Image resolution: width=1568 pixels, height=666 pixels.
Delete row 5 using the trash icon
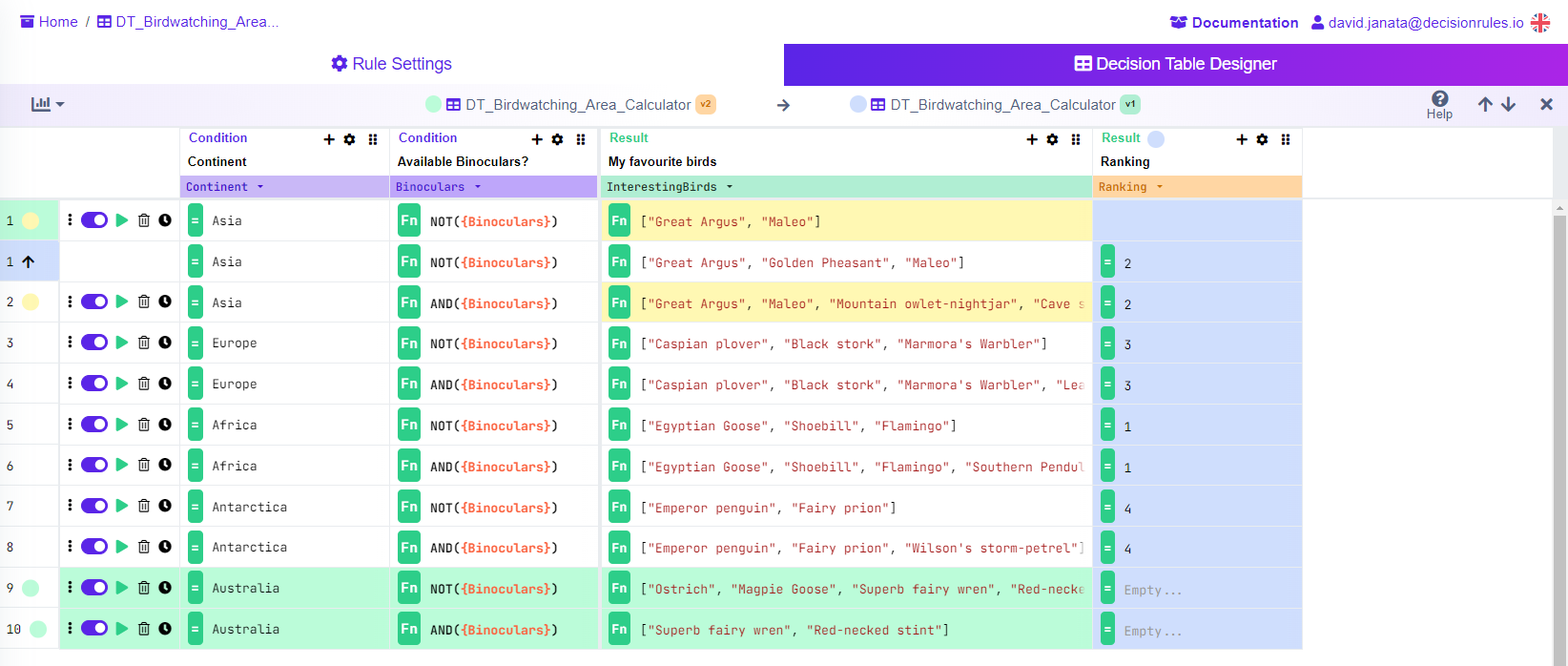click(x=144, y=425)
